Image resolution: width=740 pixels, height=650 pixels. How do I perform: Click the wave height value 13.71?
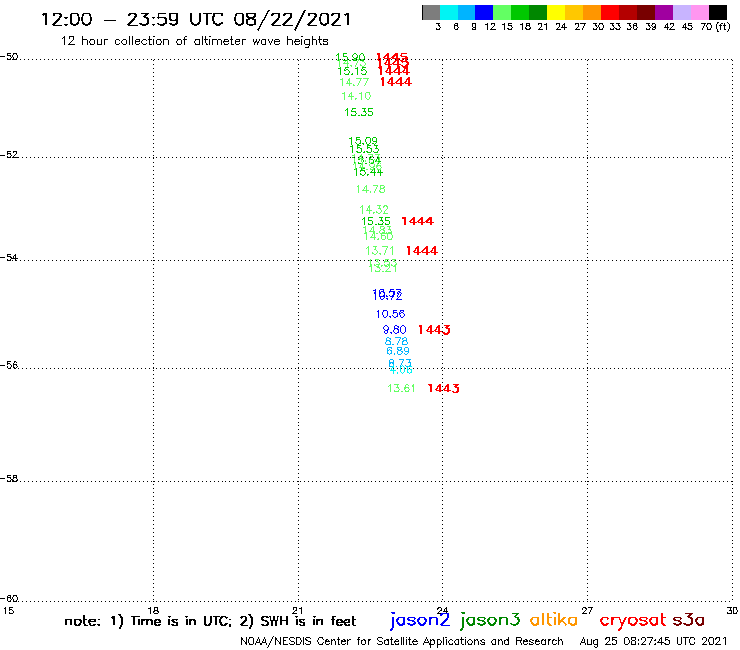point(379,251)
